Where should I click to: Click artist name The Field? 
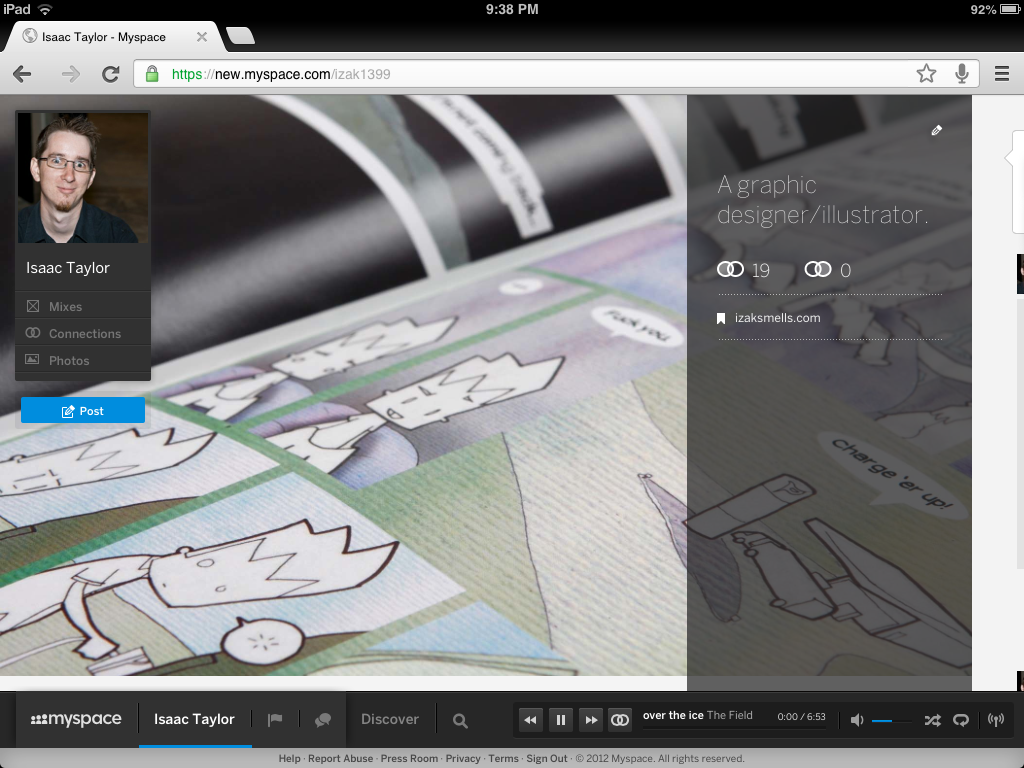[x=729, y=715]
